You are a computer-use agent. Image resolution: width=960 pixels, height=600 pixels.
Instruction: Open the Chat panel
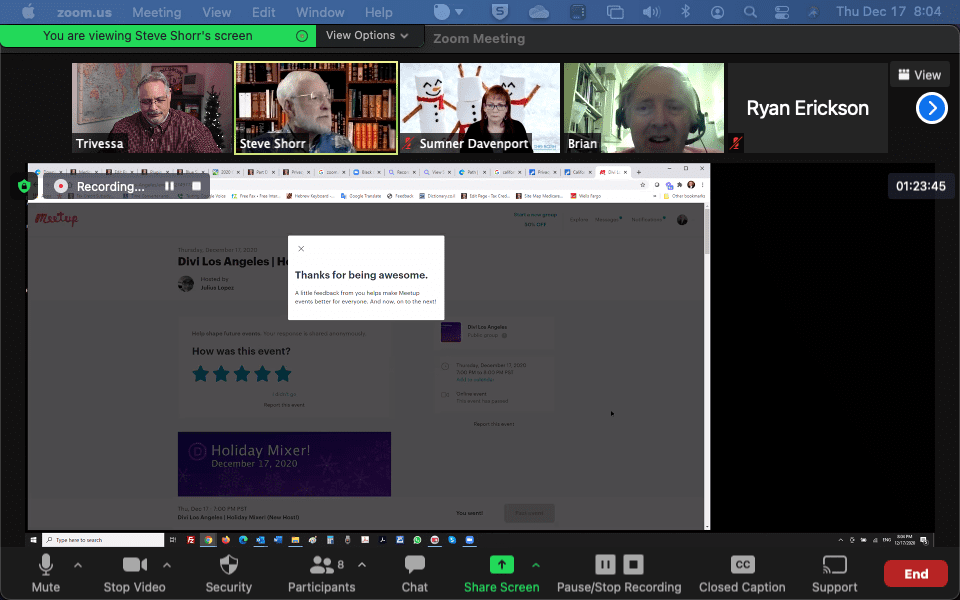pos(415,566)
